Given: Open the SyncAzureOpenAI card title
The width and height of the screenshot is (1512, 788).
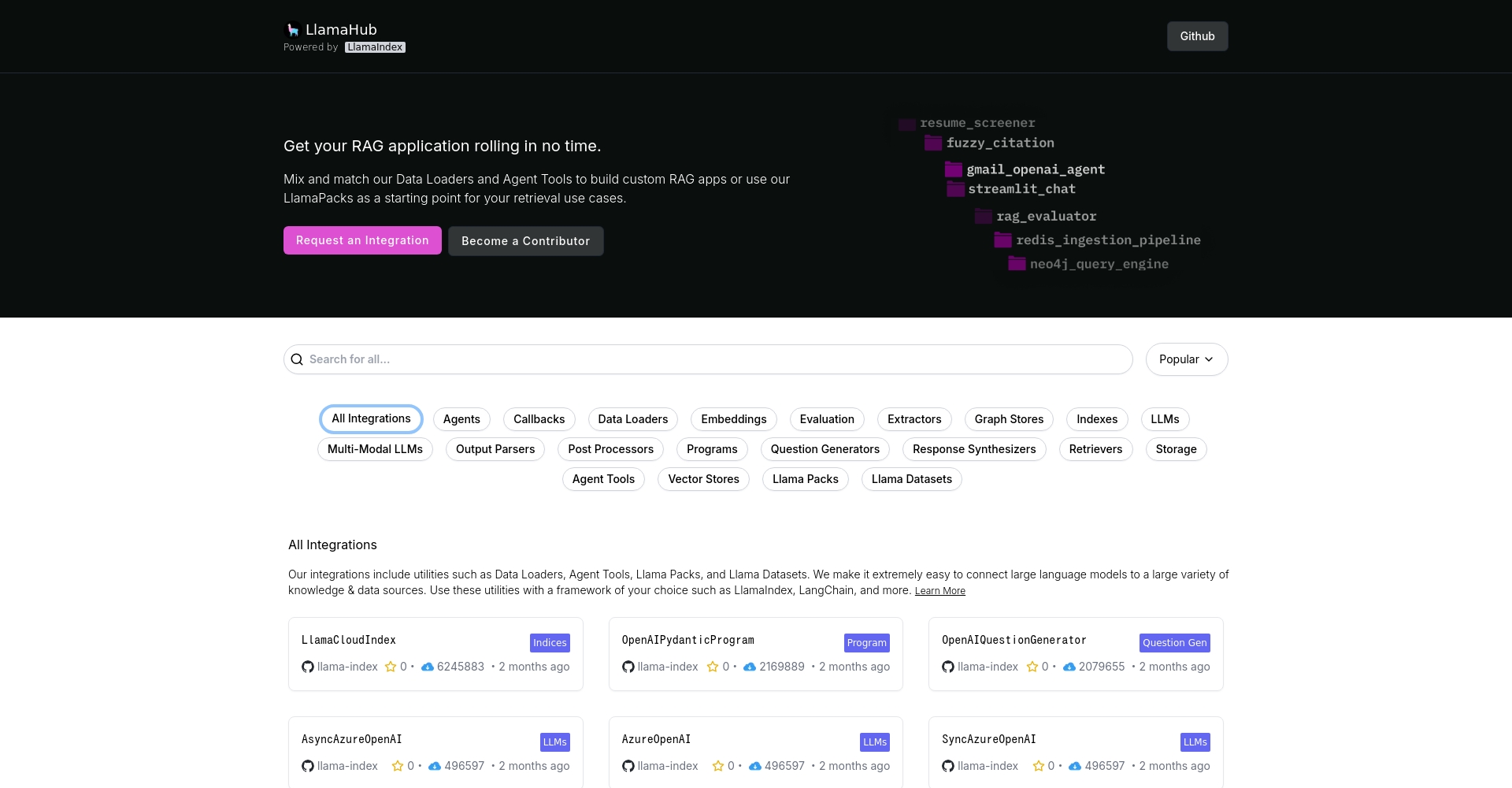Looking at the screenshot, I should [989, 739].
